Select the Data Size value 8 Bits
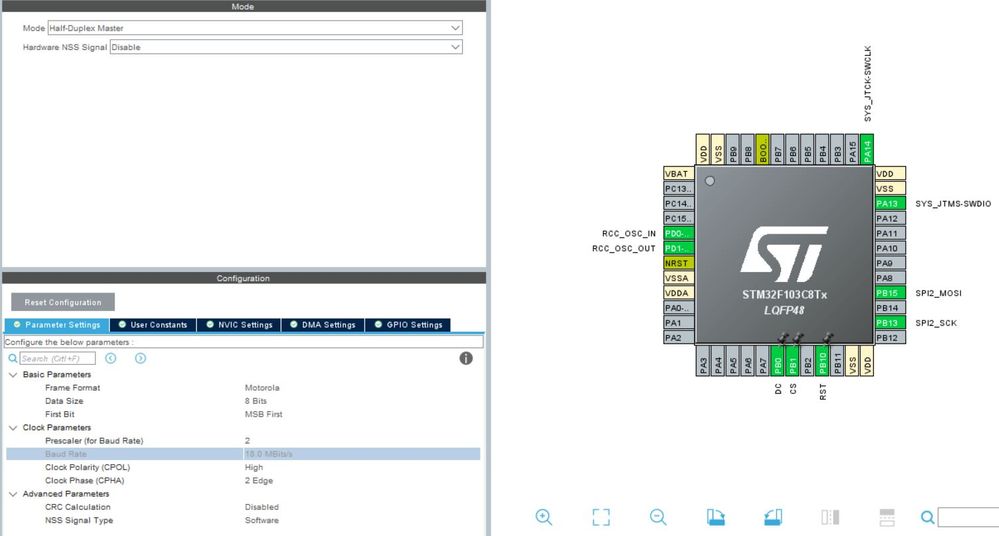999x536 pixels. pos(255,401)
